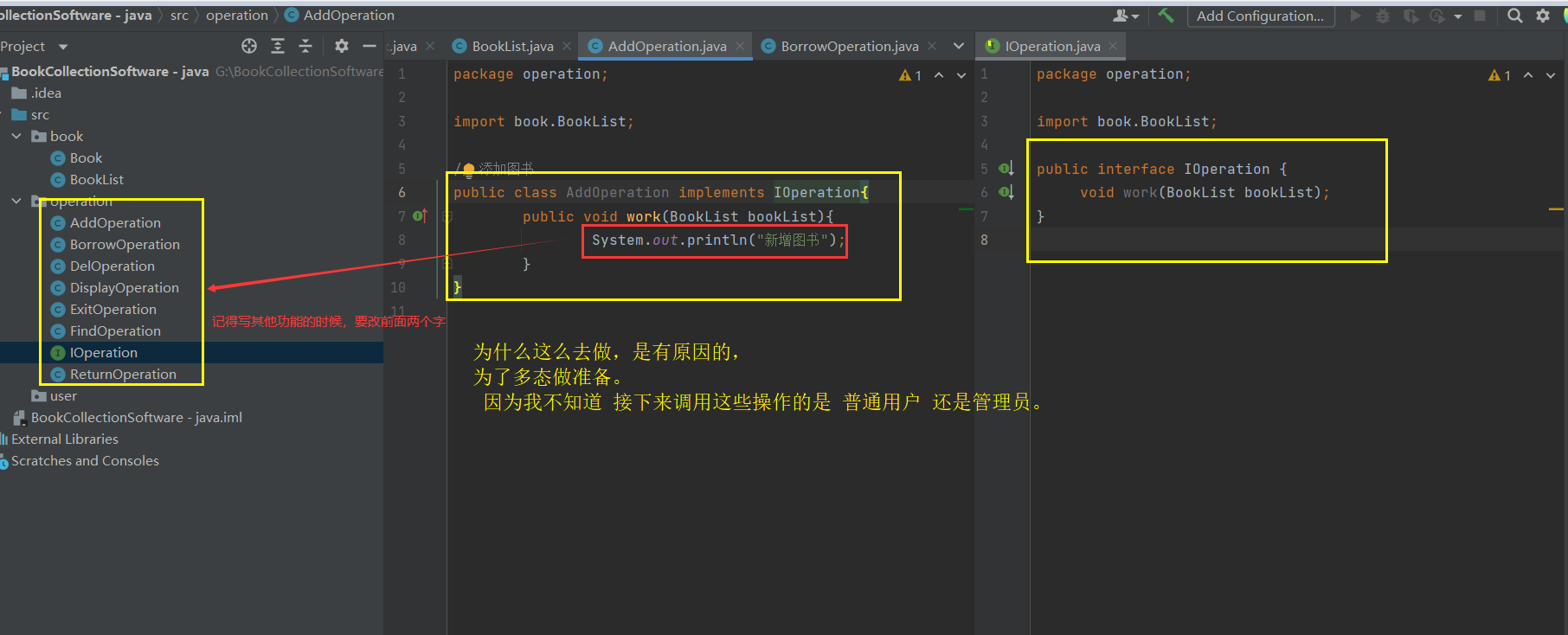Select Scratches and Consoles node

(x=80, y=460)
